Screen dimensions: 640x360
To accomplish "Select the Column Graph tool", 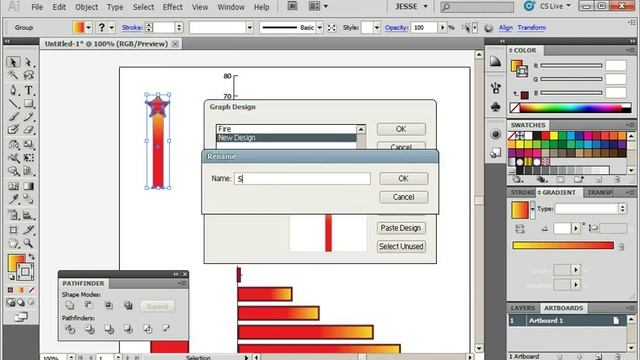I will tap(28, 215).
